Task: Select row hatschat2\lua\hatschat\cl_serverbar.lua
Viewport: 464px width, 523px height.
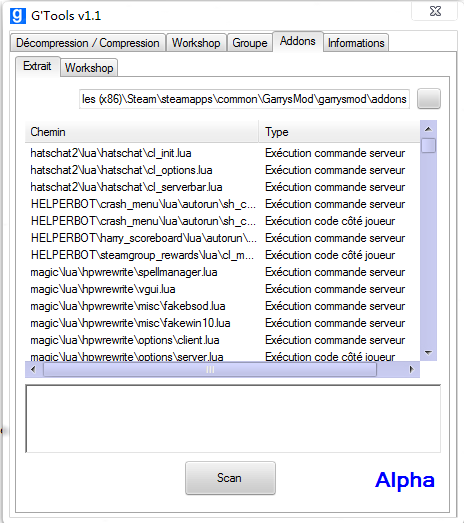Action: pyautogui.click(x=222, y=187)
